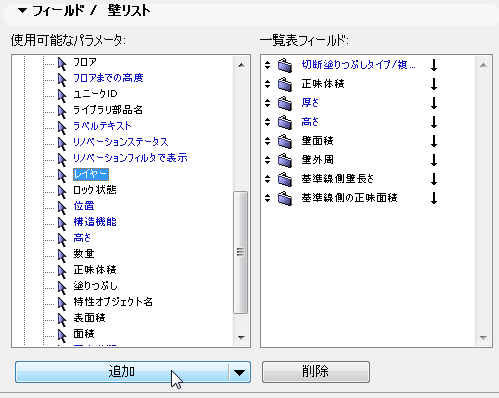499x398 pixels.
Task: Click the arrow icon beside 表面積
Action: click(62, 319)
